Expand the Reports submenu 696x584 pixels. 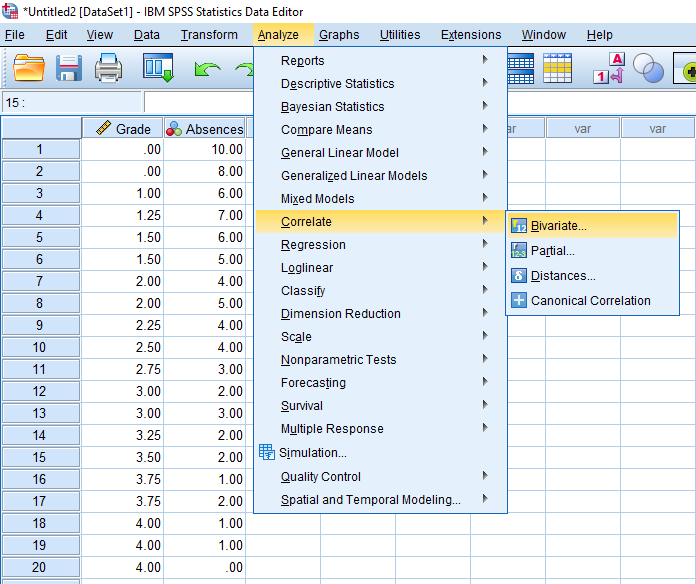(380, 60)
